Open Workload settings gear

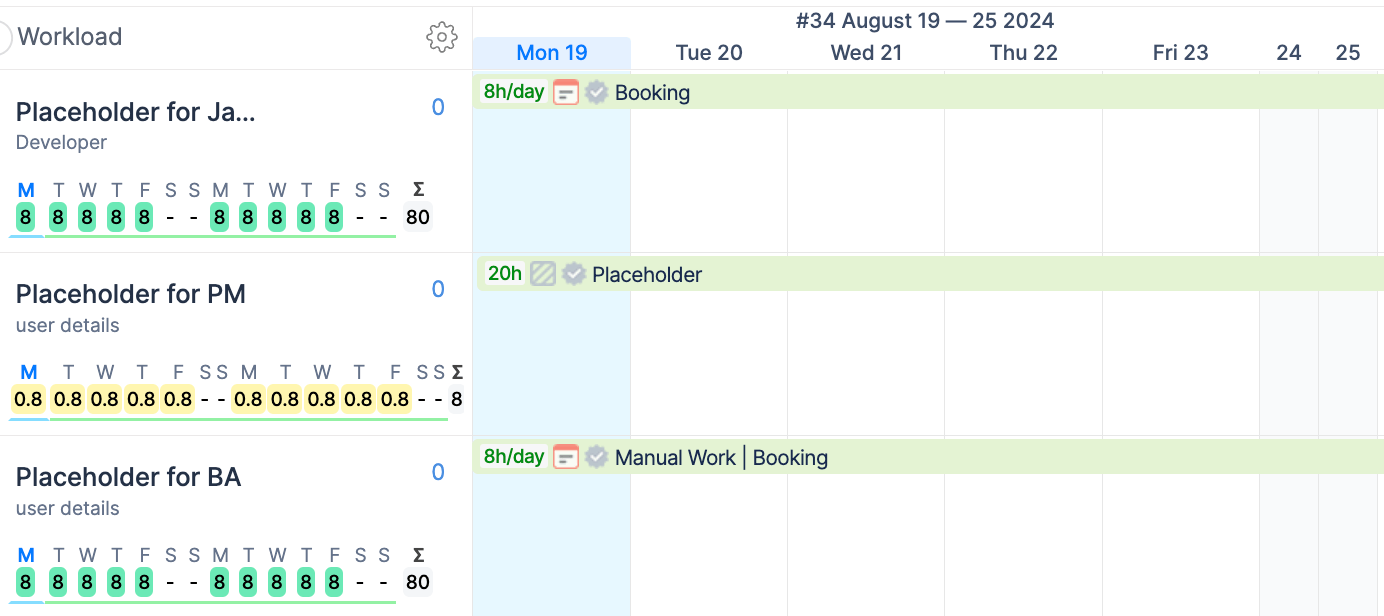pyautogui.click(x=441, y=38)
